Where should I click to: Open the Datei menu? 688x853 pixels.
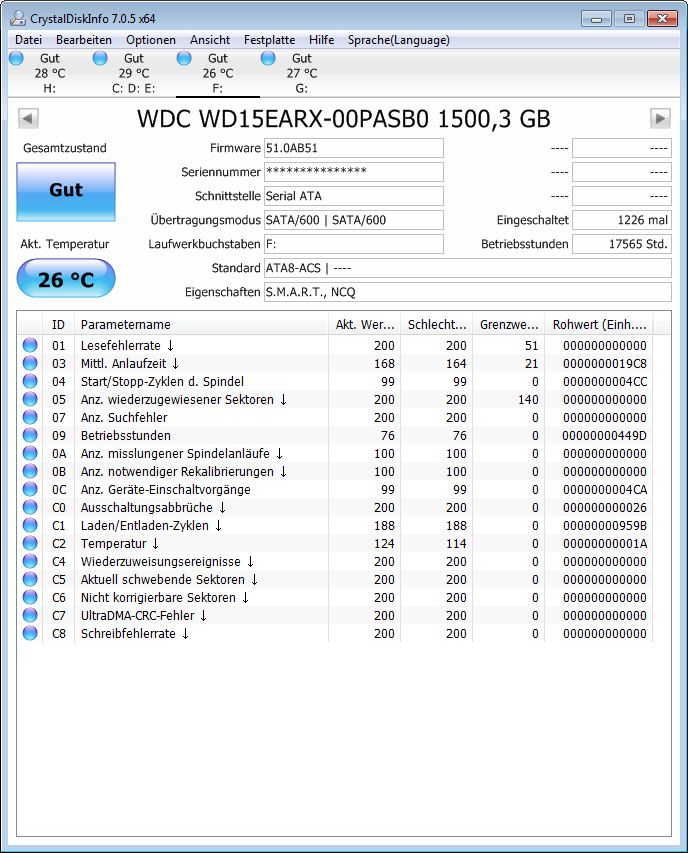tap(28, 40)
